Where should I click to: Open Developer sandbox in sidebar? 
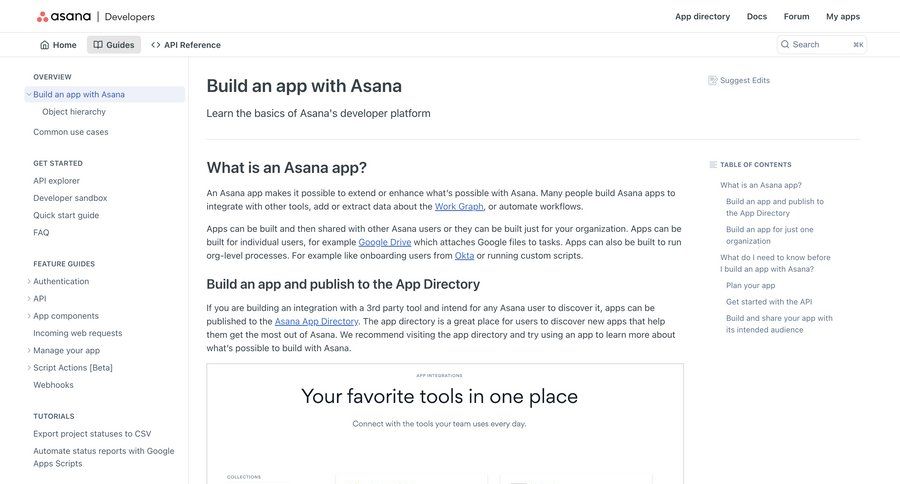(x=70, y=198)
